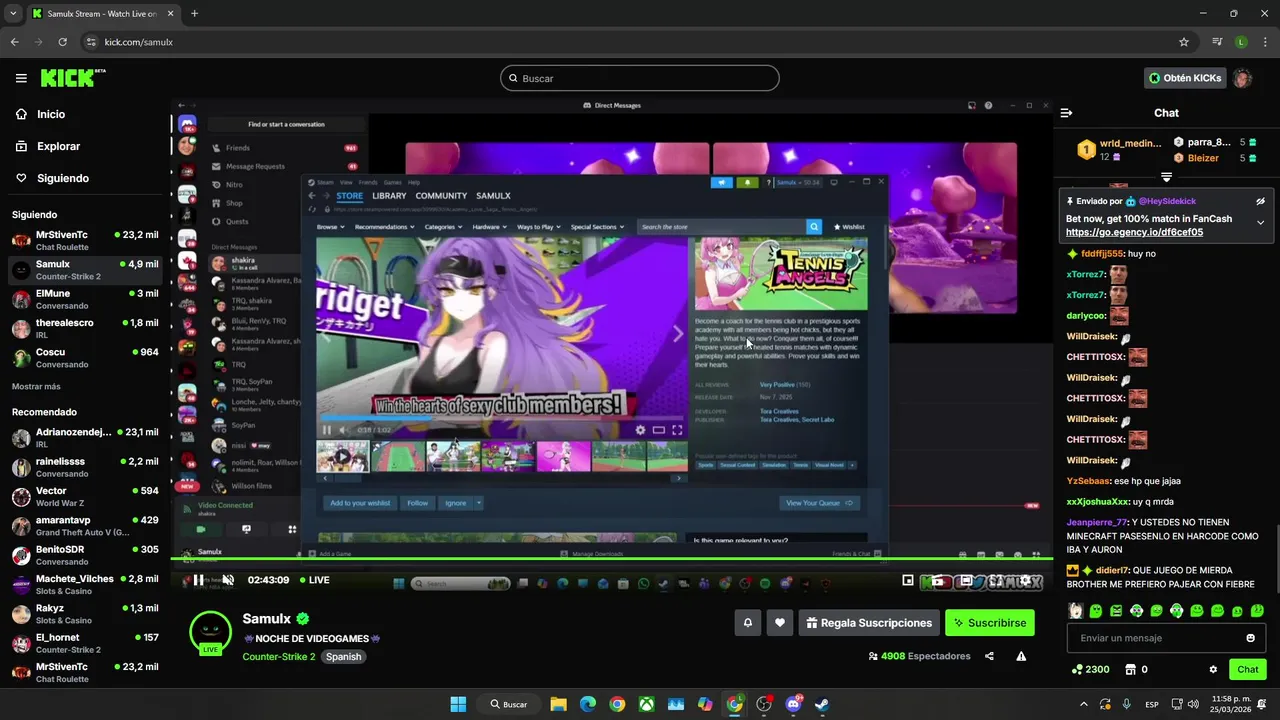The width and height of the screenshot is (1280, 720).
Task: Open the Kicks points balance 2300
Action: click(1090, 669)
